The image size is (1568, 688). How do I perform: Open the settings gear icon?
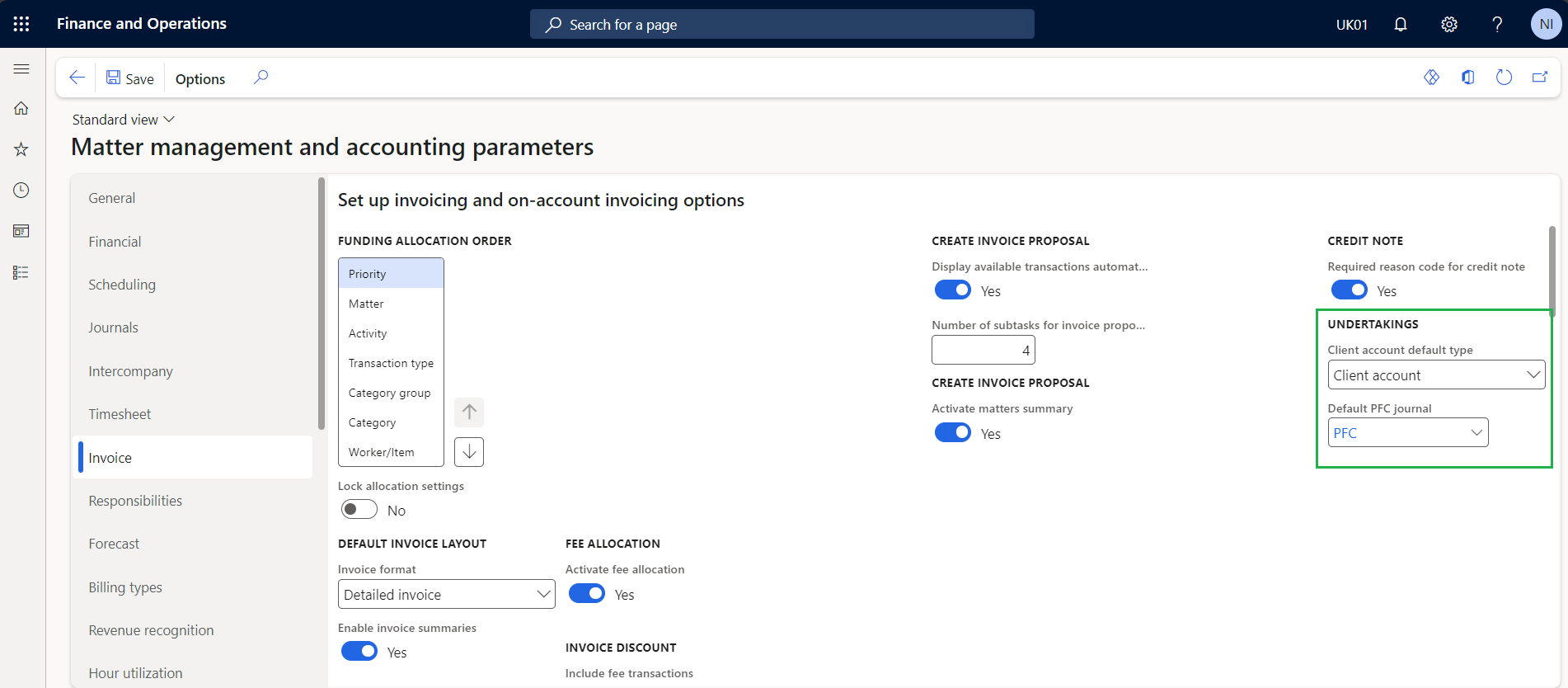(x=1449, y=25)
